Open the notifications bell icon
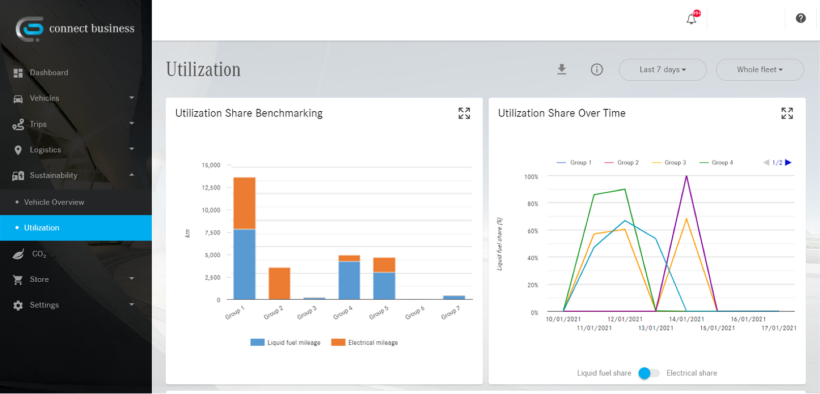The width and height of the screenshot is (820, 394). pos(691,19)
